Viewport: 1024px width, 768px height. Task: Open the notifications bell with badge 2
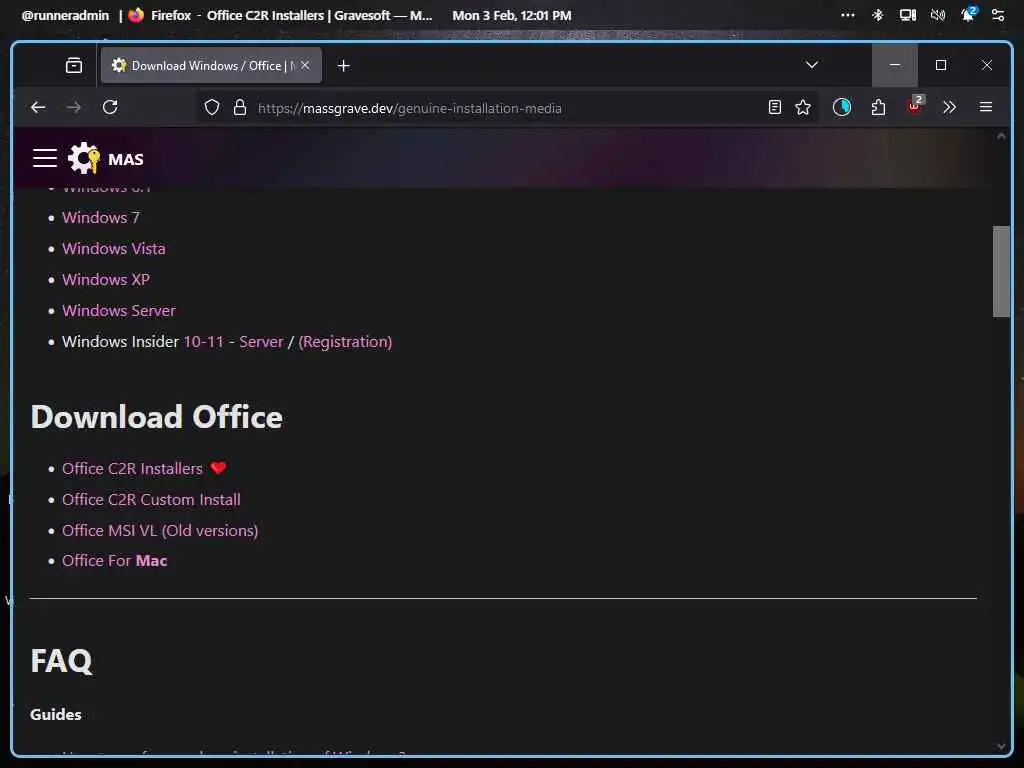pyautogui.click(x=968, y=14)
